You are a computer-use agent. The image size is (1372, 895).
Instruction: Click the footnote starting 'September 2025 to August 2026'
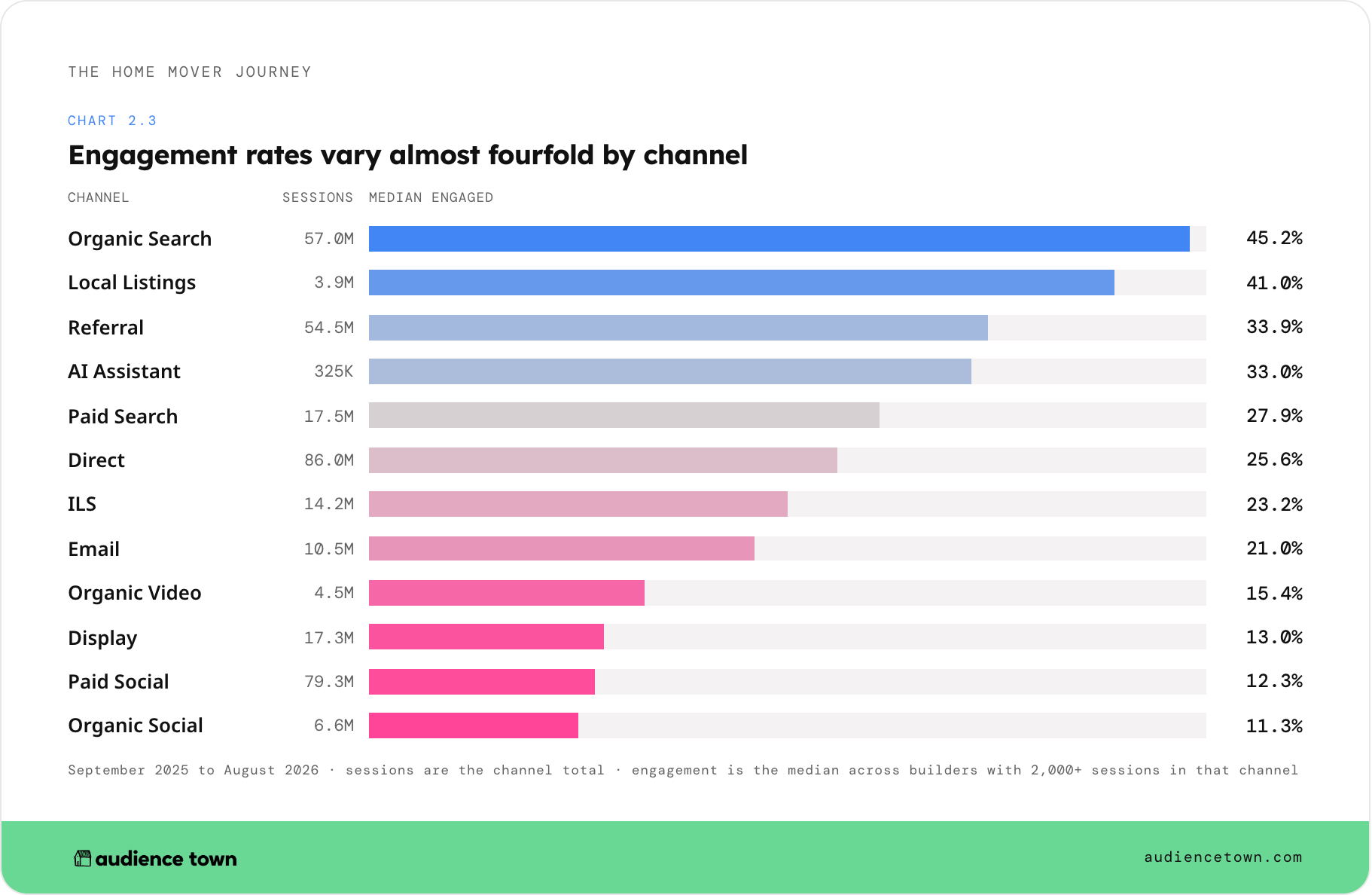click(683, 770)
